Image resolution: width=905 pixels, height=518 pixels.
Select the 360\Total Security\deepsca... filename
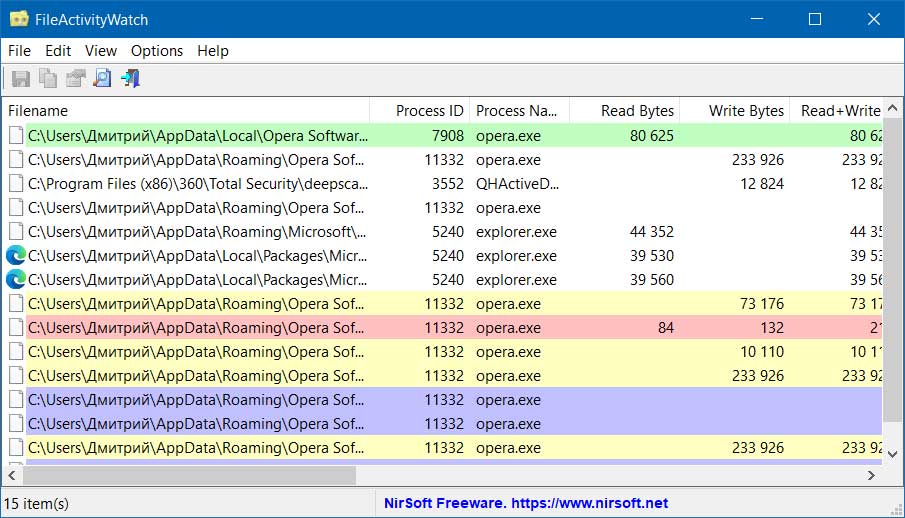pyautogui.click(x=197, y=184)
